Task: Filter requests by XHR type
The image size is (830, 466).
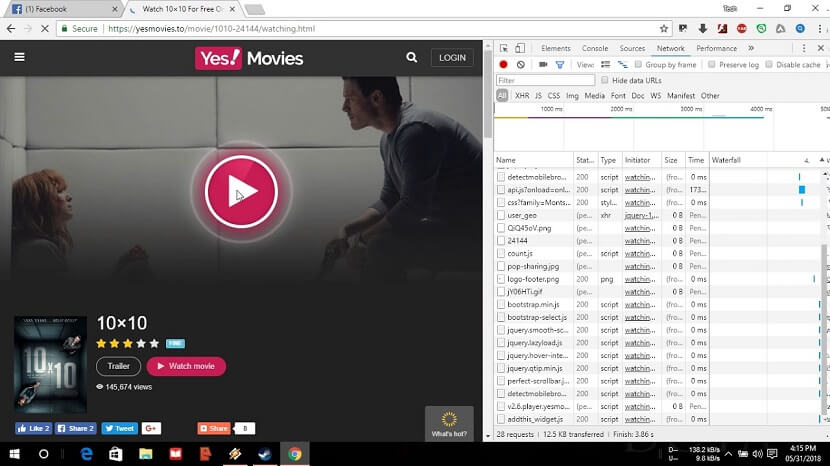Action: [522, 96]
